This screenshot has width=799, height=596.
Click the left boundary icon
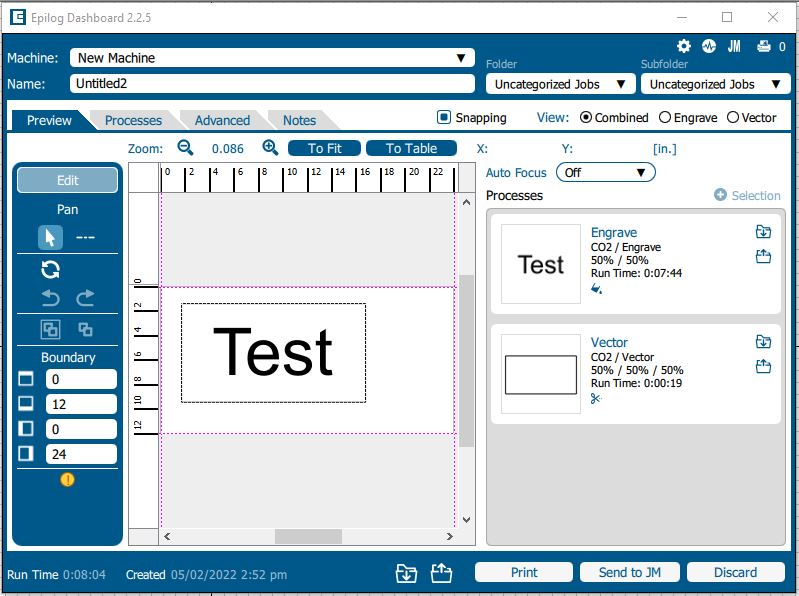point(26,428)
